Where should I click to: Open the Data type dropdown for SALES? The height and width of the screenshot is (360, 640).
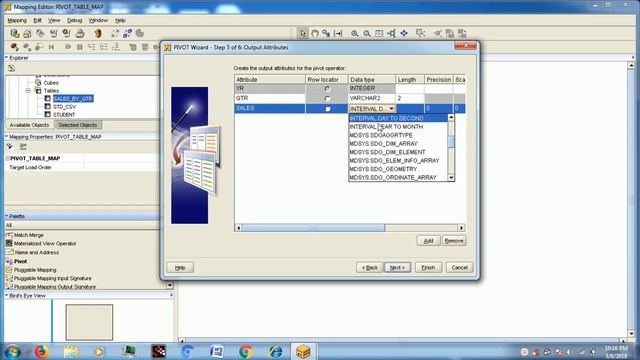click(x=391, y=109)
